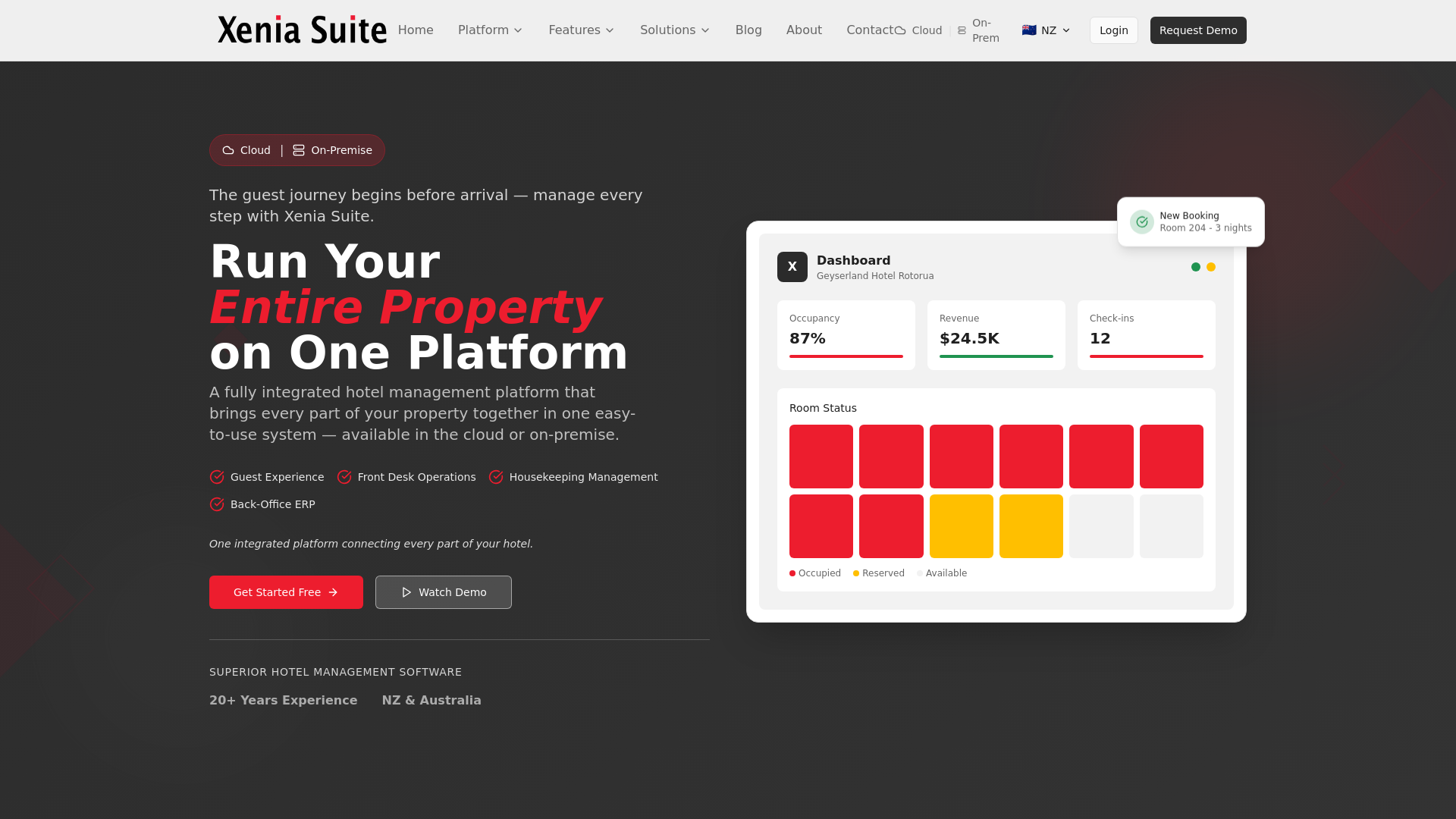Image resolution: width=1456 pixels, height=819 pixels.
Task: Open the NZ region selector
Action: click(x=1046, y=30)
